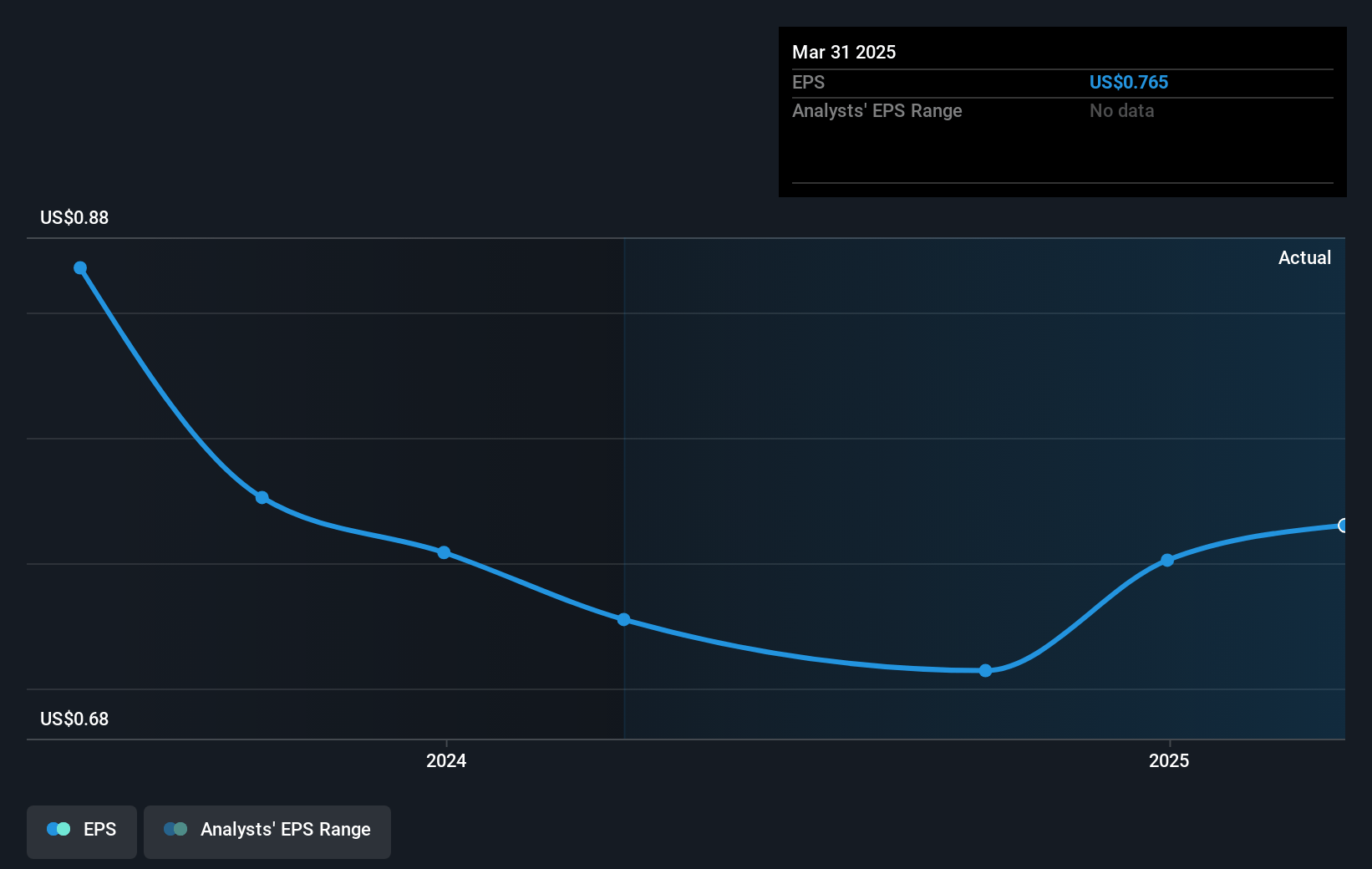Click the 'EPS' row label in tooltip

click(808, 82)
